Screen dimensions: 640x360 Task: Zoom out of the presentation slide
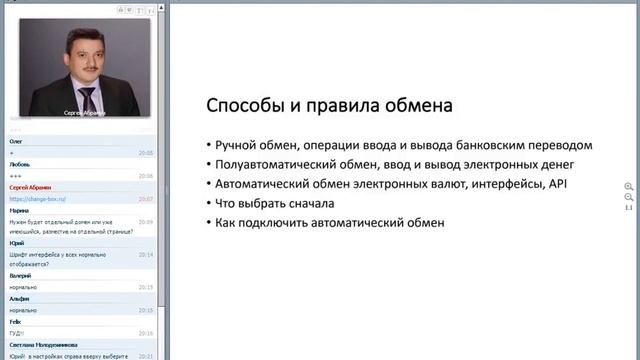[x=629, y=198]
